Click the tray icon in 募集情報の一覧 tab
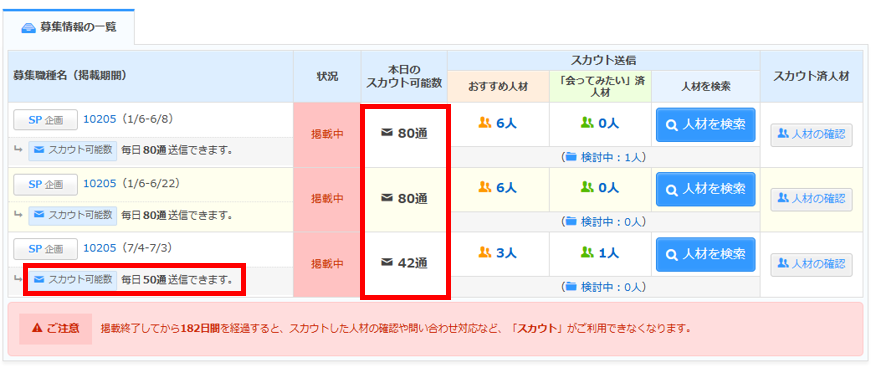Screen dimensions: 877x368 click(x=28, y=28)
